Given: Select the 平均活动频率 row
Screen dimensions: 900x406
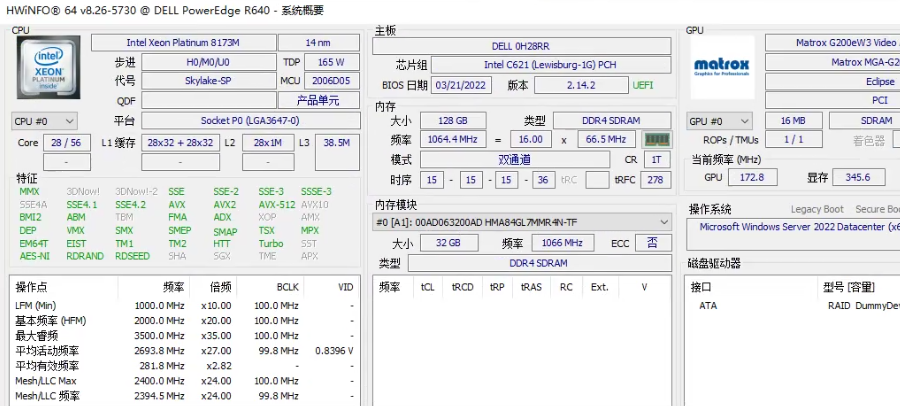Looking at the screenshot, I should pos(184,350).
